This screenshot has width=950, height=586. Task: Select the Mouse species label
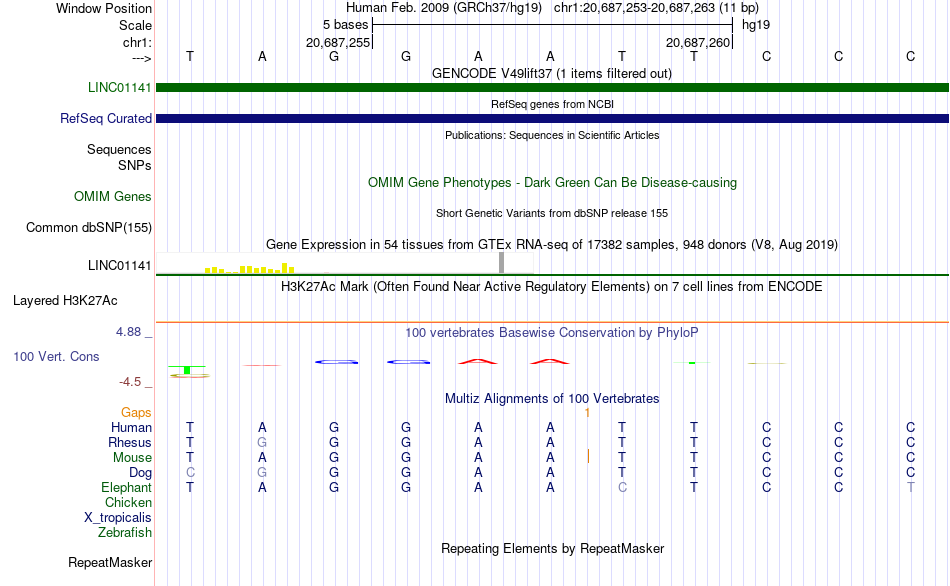click(x=132, y=458)
